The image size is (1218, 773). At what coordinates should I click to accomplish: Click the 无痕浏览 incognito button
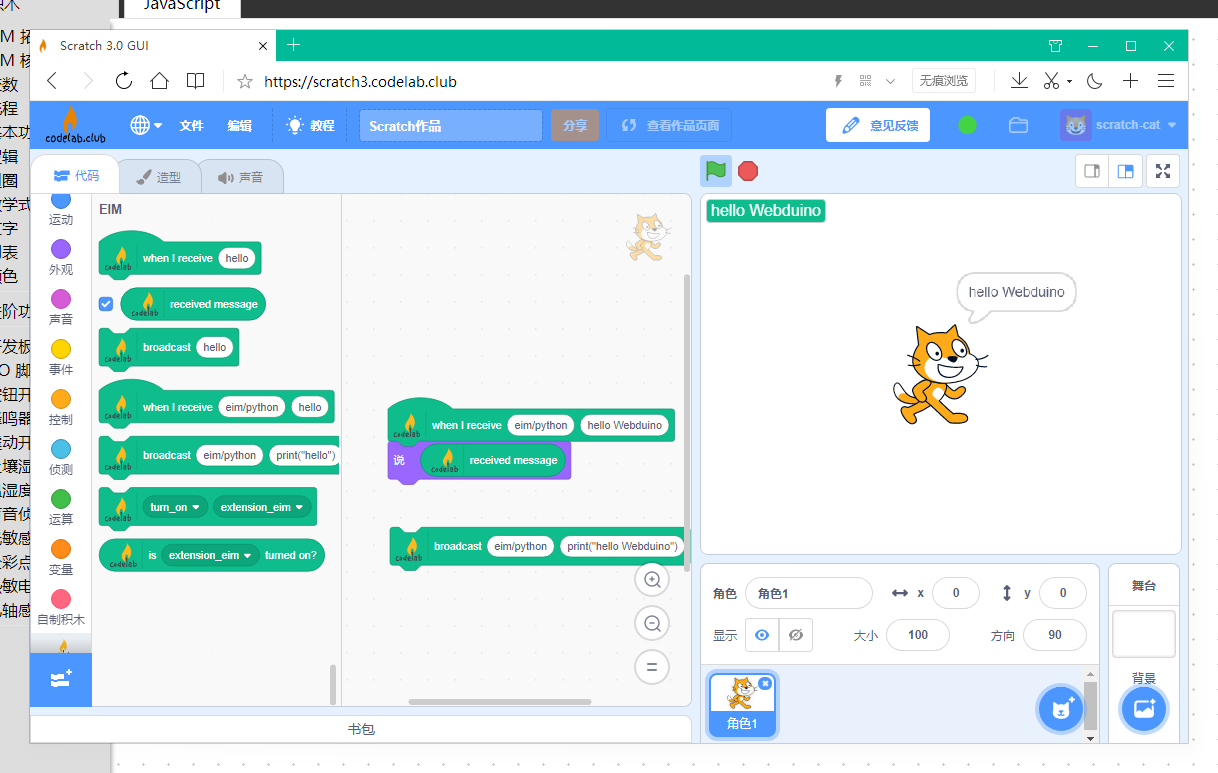click(x=945, y=81)
